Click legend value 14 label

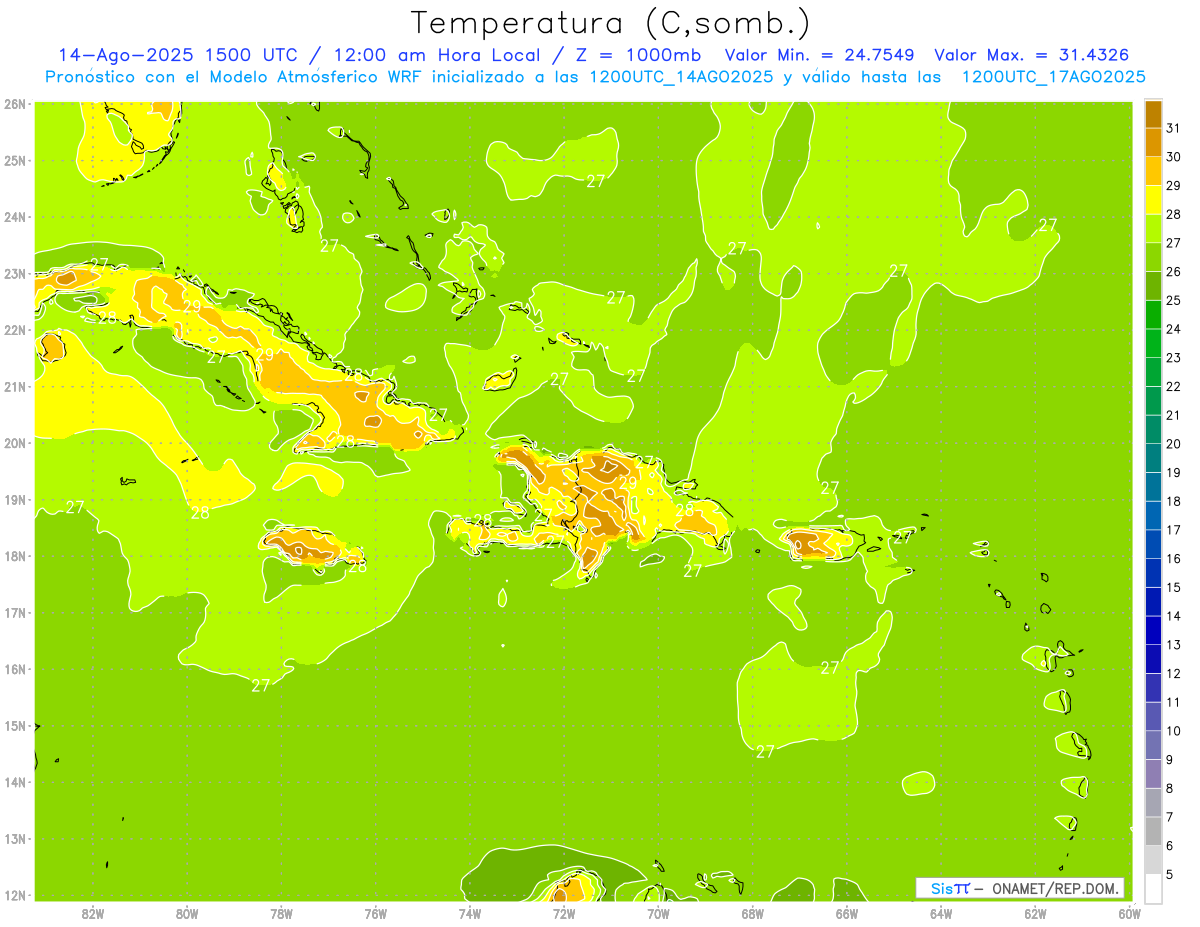(1173, 616)
